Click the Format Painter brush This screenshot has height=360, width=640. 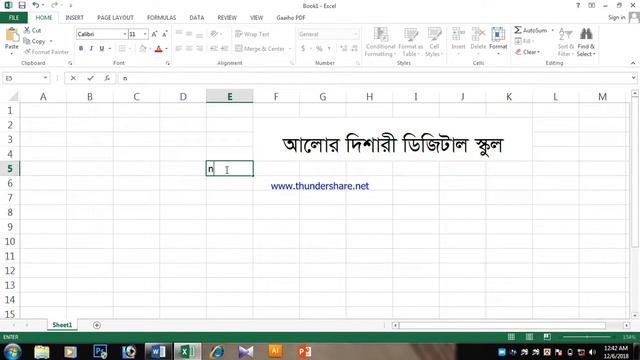click(27, 52)
